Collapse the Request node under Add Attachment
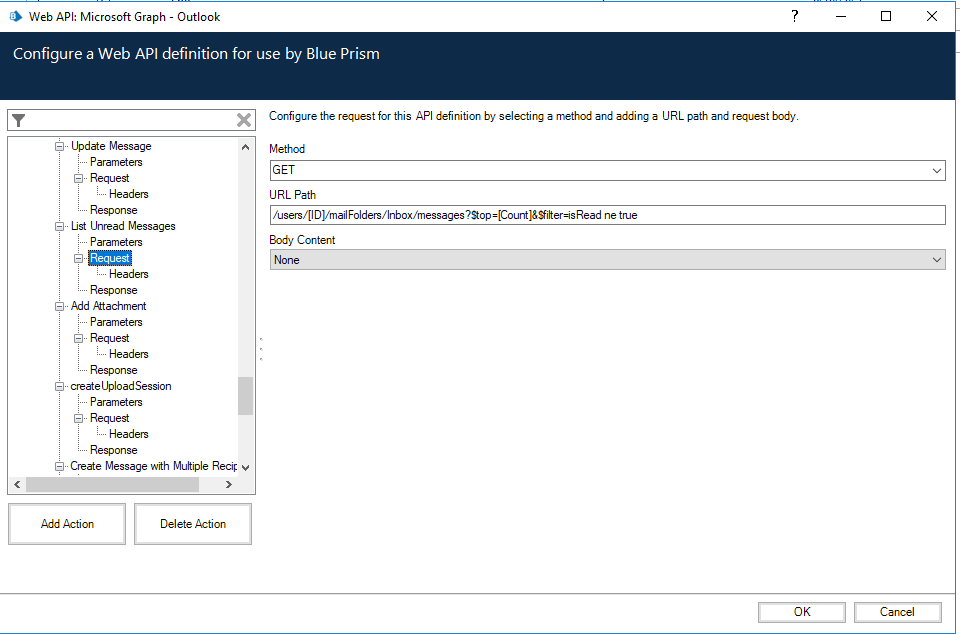 click(x=78, y=338)
